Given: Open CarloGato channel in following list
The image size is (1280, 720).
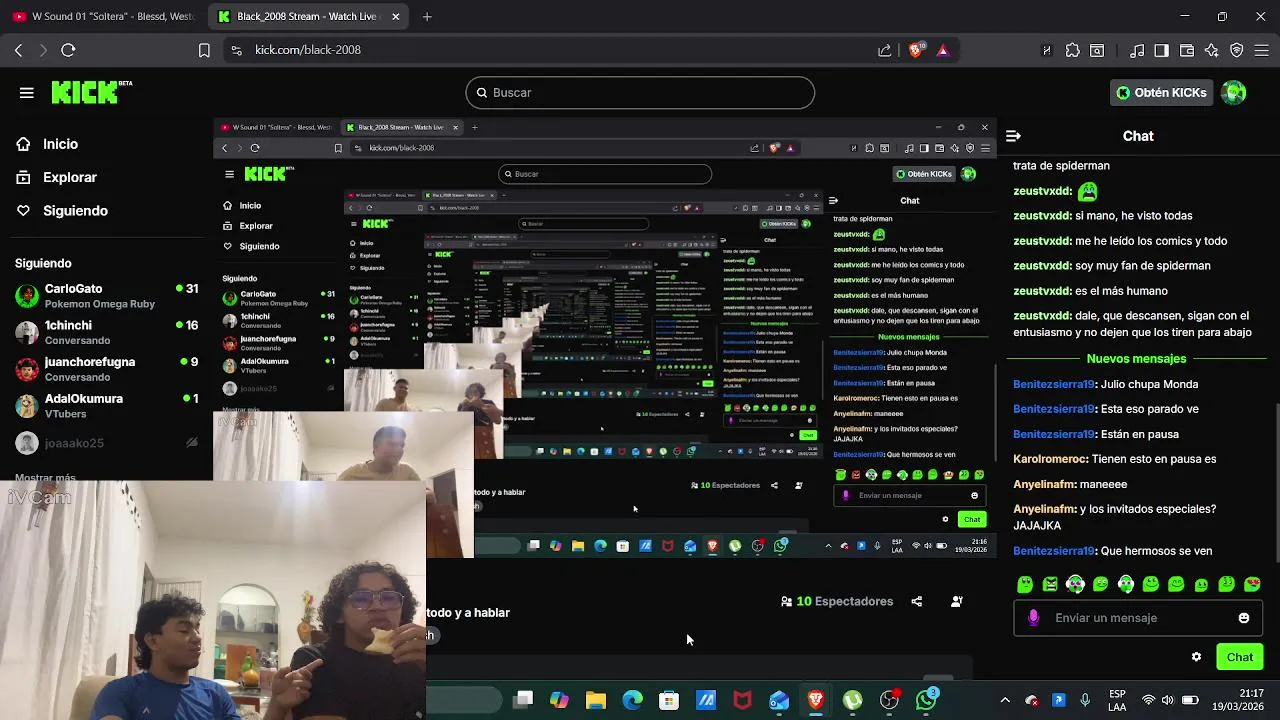Looking at the screenshot, I should click(106, 296).
